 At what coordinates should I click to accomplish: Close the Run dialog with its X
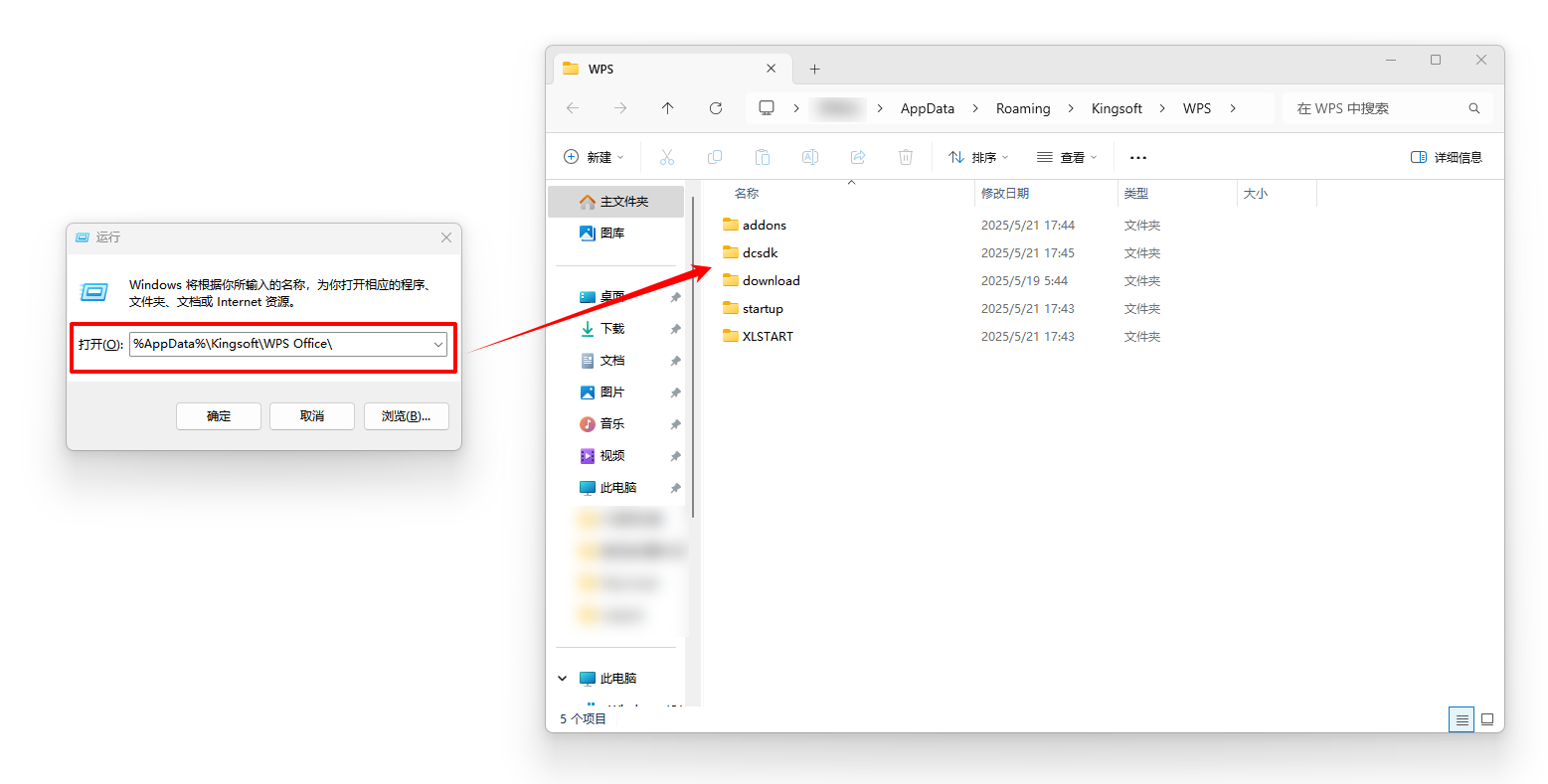click(x=446, y=237)
